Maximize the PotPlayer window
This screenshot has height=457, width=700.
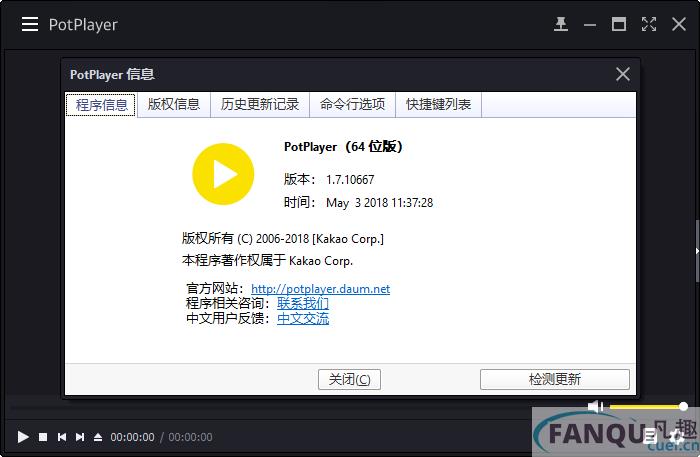619,24
